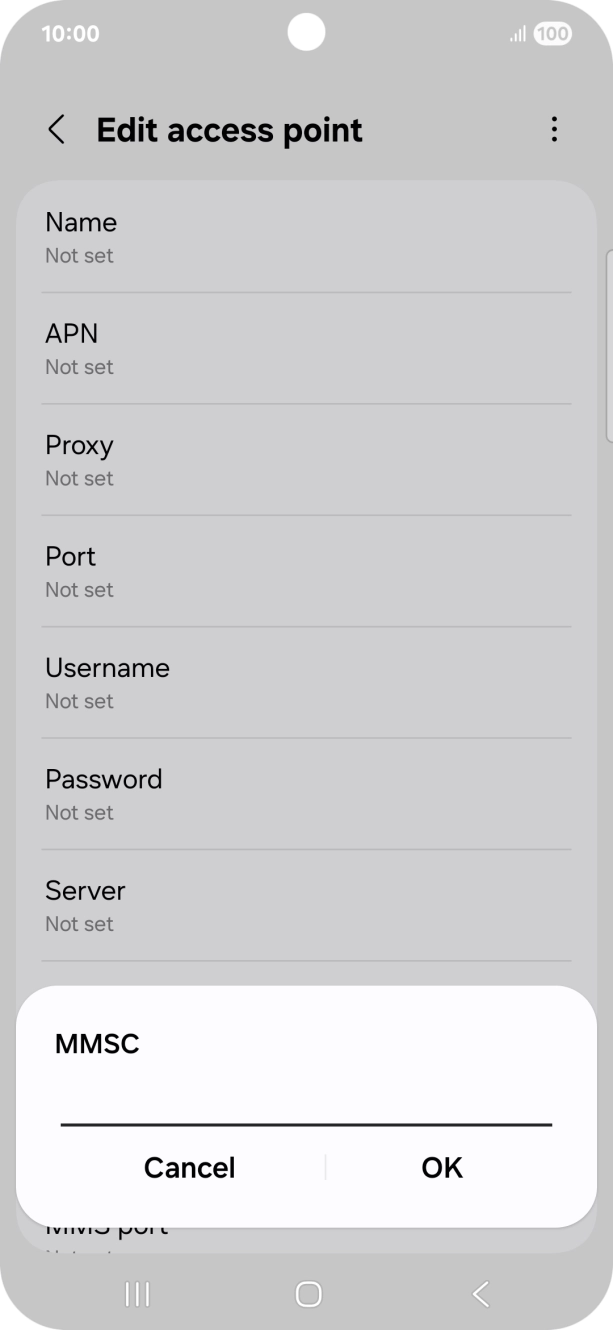613x1330 pixels.
Task: Select the Server setting row
Action: point(306,904)
